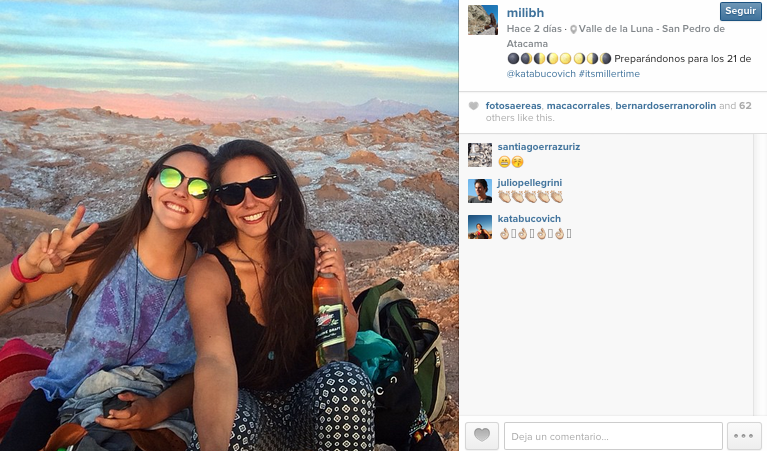Open santiagoerrazuriz commenter username
Image resolution: width=767 pixels, height=451 pixels.
tap(539, 147)
